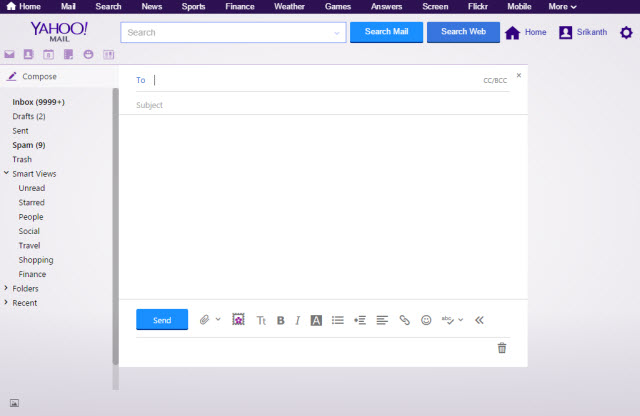Click the Yahoo Mail logo
This screenshot has height=416, width=640.
point(59,31)
